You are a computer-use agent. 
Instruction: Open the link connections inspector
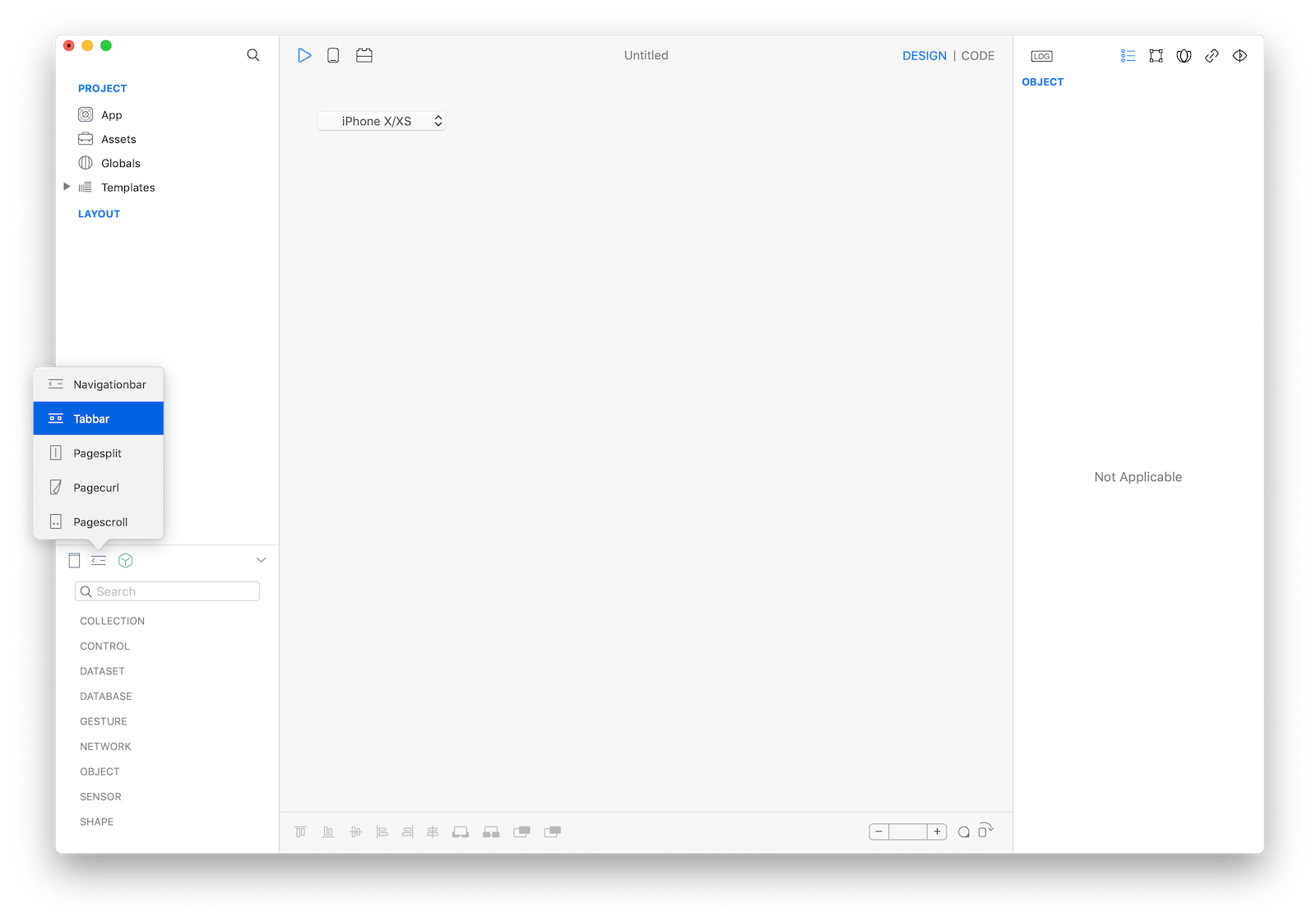(1212, 56)
